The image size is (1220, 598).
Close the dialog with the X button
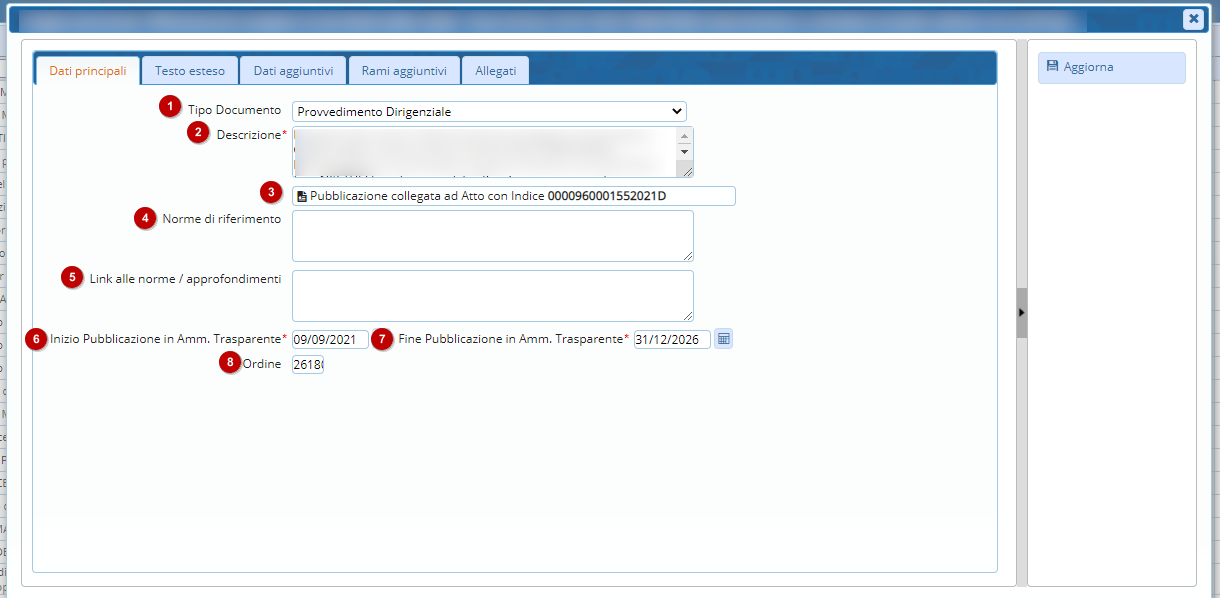[x=1192, y=19]
